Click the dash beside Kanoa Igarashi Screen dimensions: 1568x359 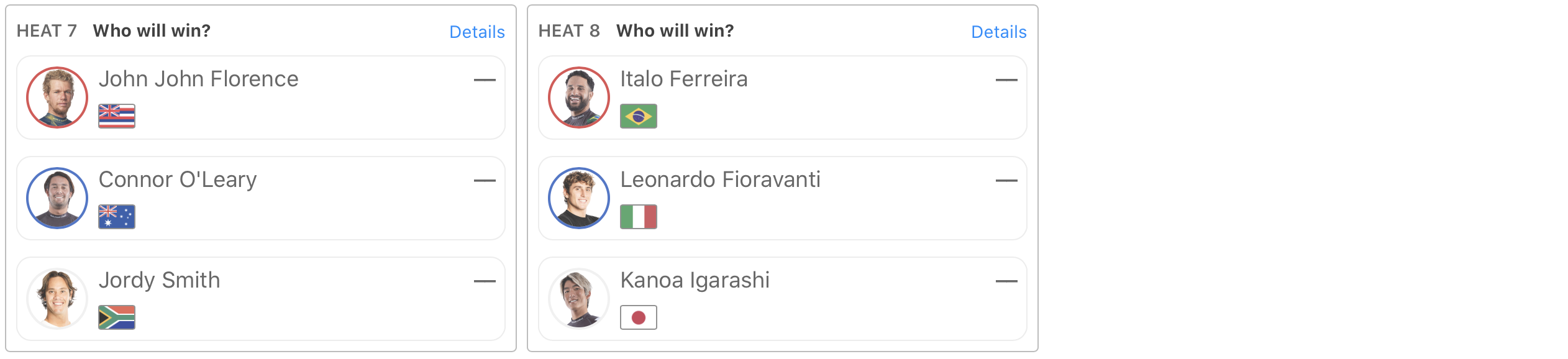tap(1006, 281)
